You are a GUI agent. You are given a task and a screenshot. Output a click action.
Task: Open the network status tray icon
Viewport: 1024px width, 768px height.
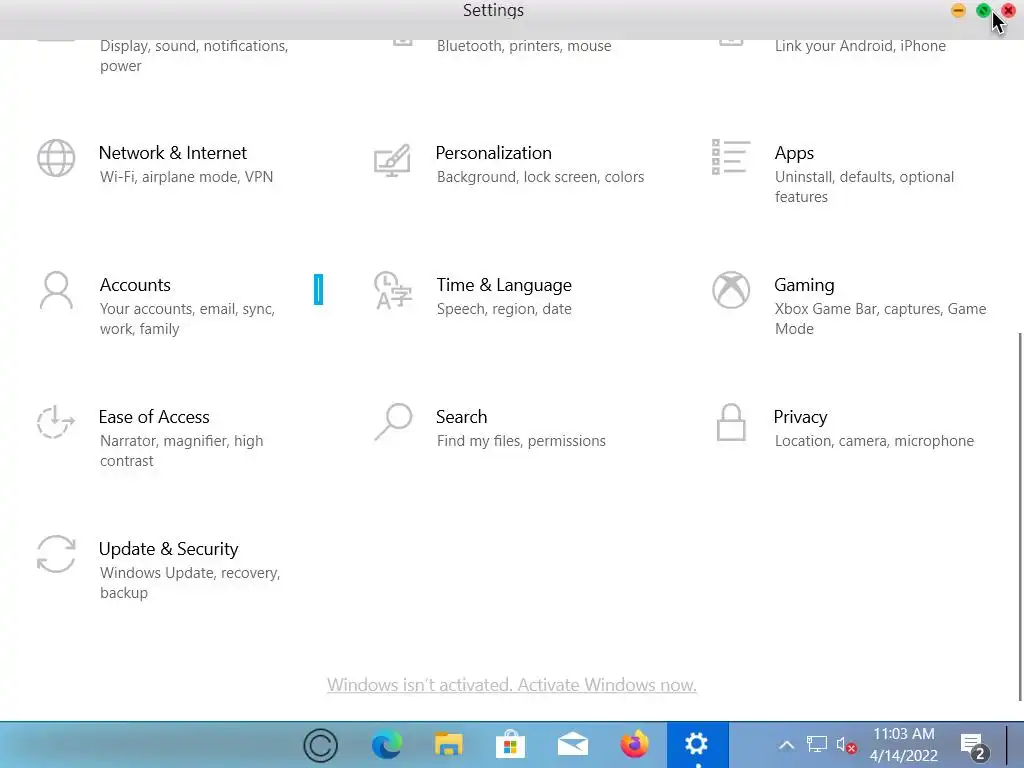pyautogui.click(x=816, y=744)
